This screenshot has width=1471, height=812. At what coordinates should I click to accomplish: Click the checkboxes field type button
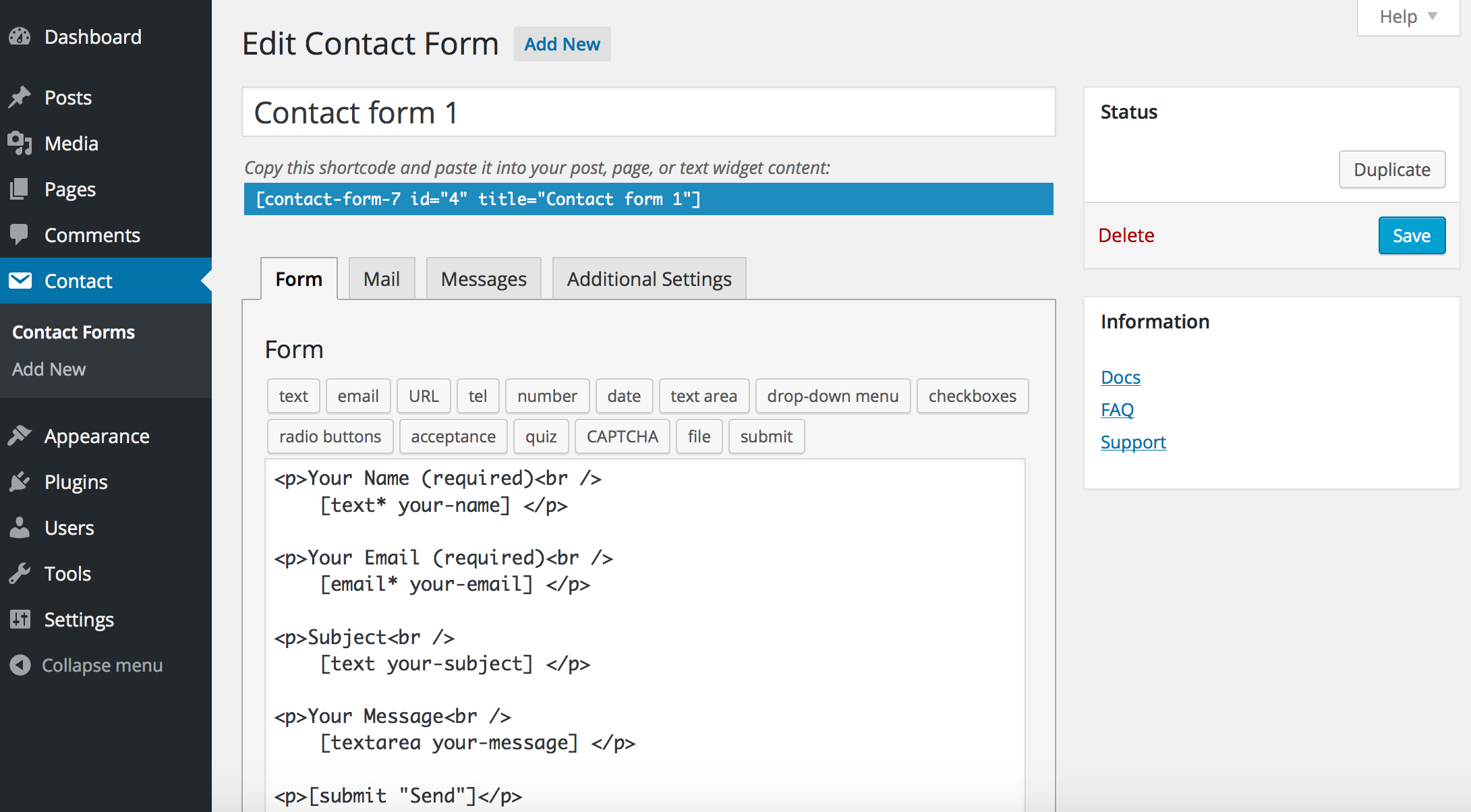pyautogui.click(x=970, y=396)
